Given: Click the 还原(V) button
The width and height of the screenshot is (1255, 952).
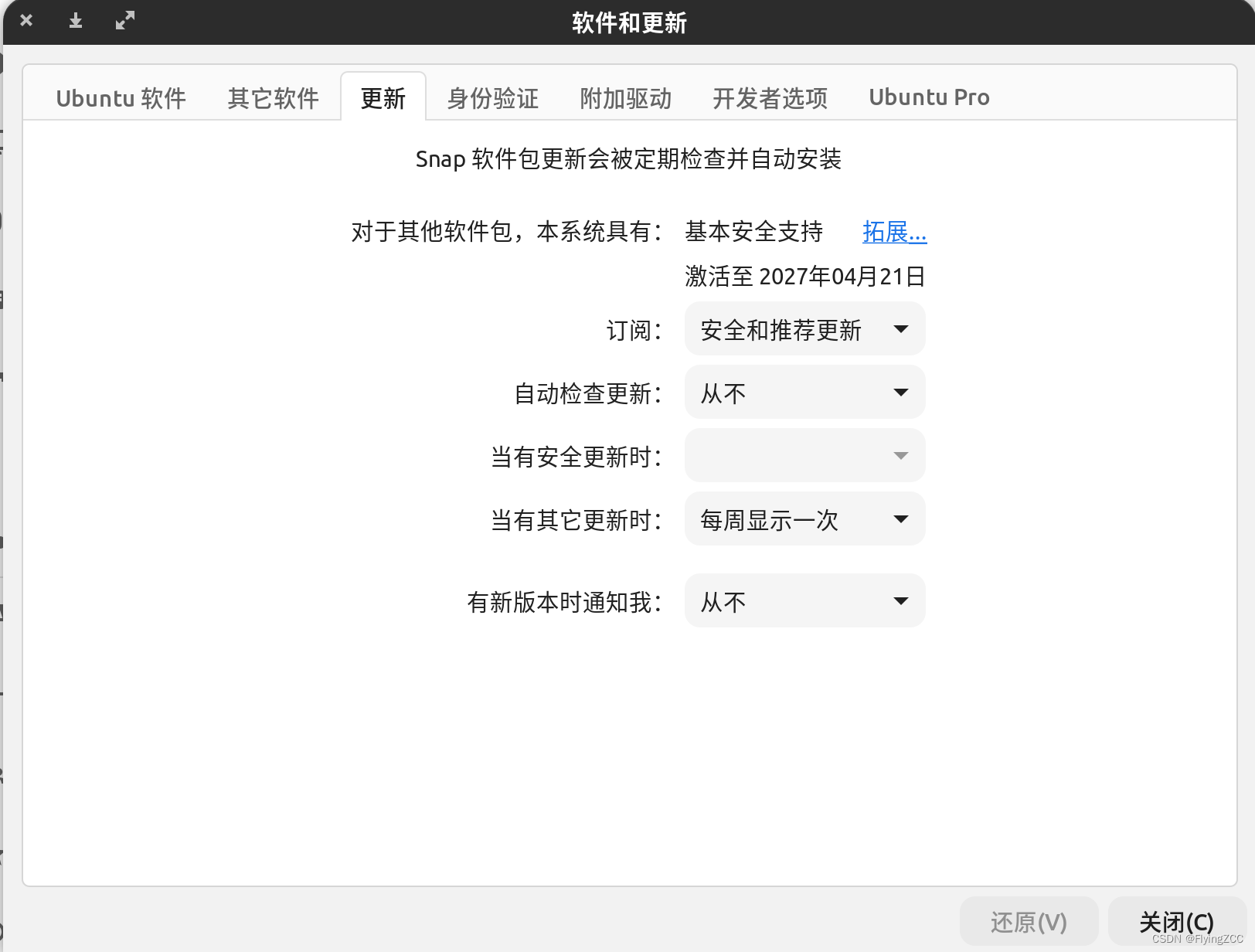Looking at the screenshot, I should click(x=1029, y=921).
